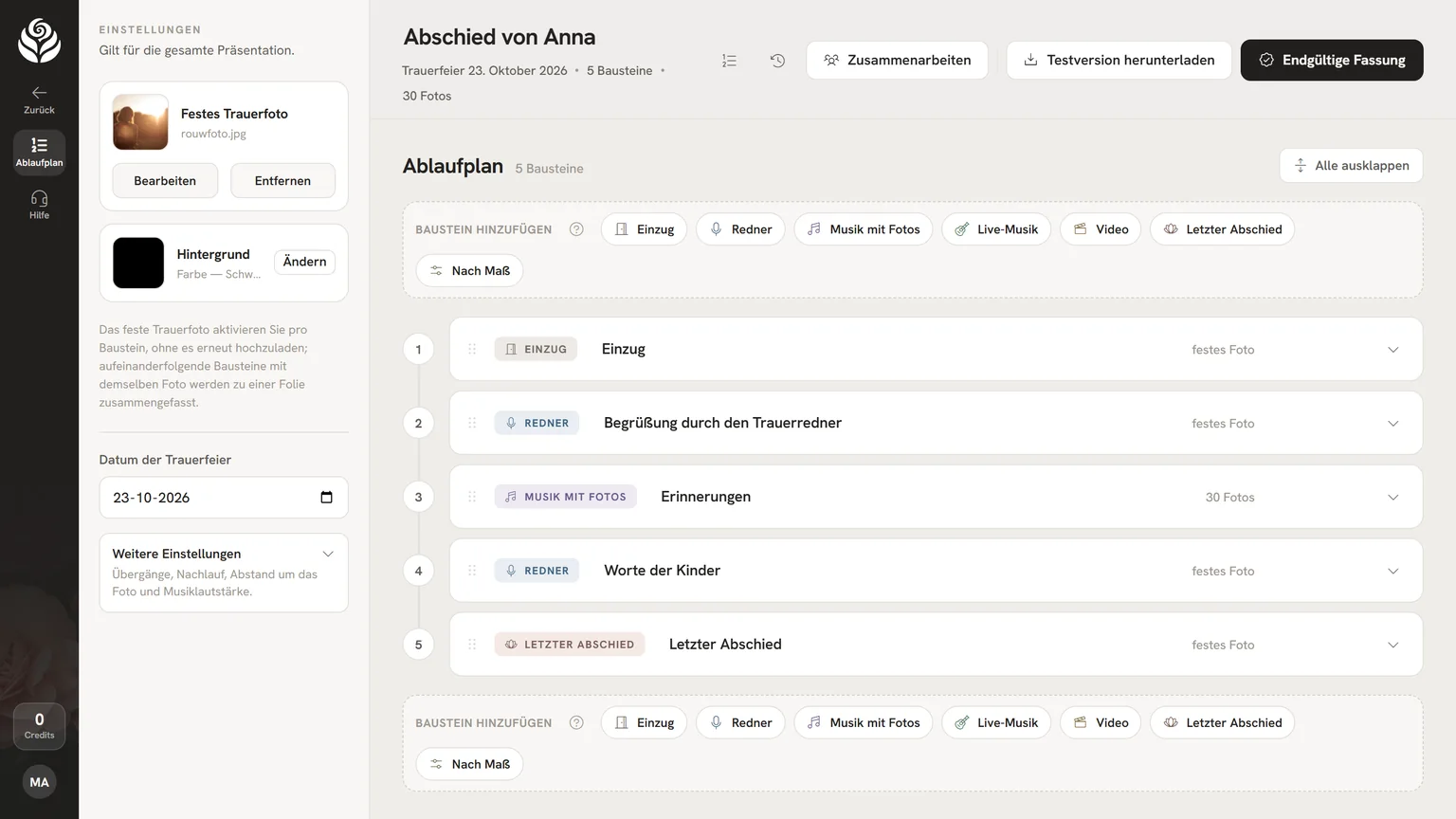This screenshot has height=819, width=1456.
Task: Grab the drag handle of Erinnerungen row
Action: pyautogui.click(x=472, y=497)
